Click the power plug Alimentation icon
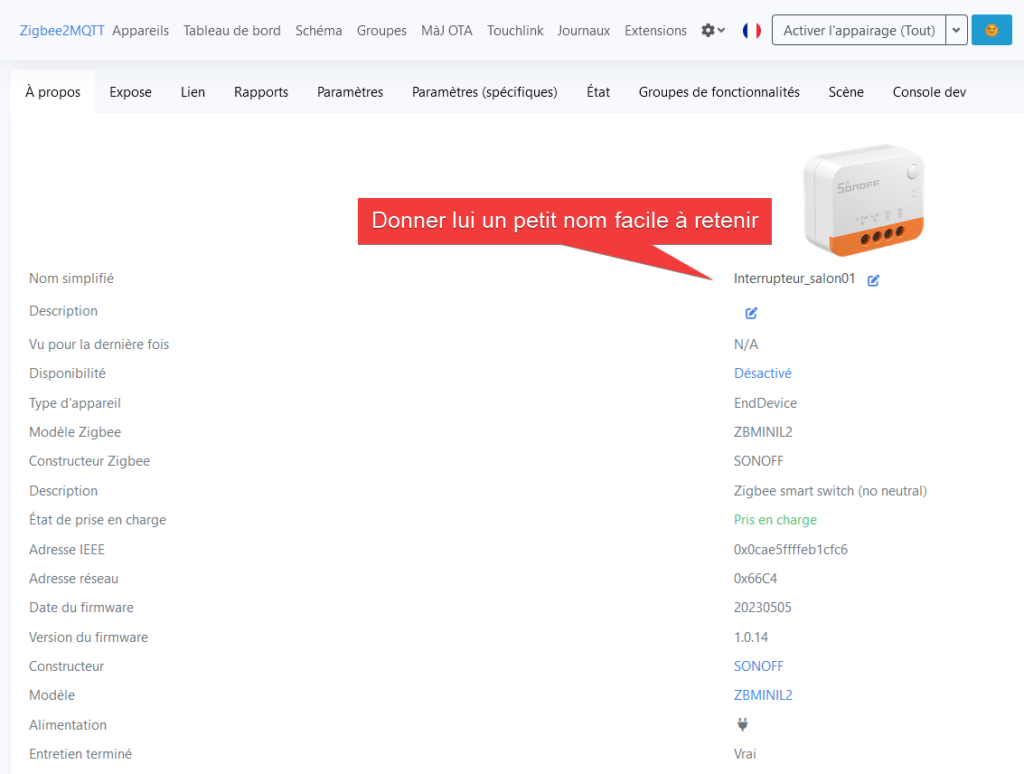This screenshot has width=1024, height=774. click(x=743, y=724)
